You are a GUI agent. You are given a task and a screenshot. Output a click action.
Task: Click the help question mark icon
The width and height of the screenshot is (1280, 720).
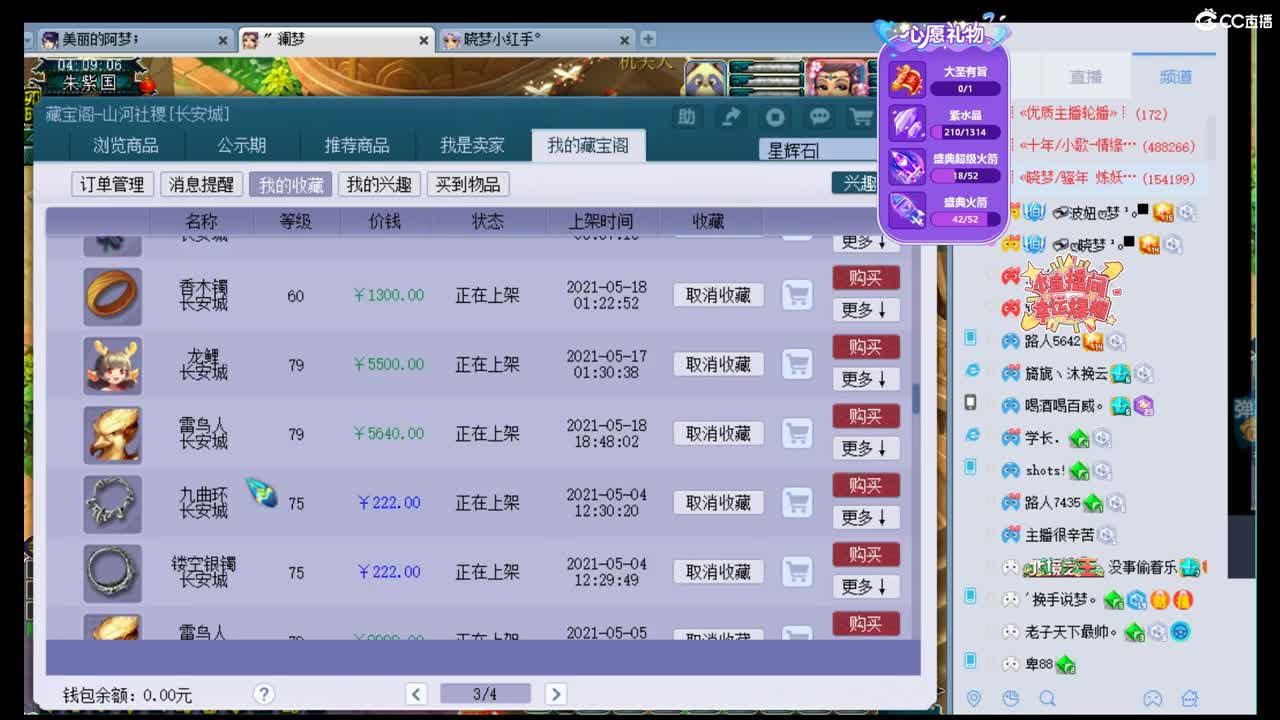(x=264, y=694)
